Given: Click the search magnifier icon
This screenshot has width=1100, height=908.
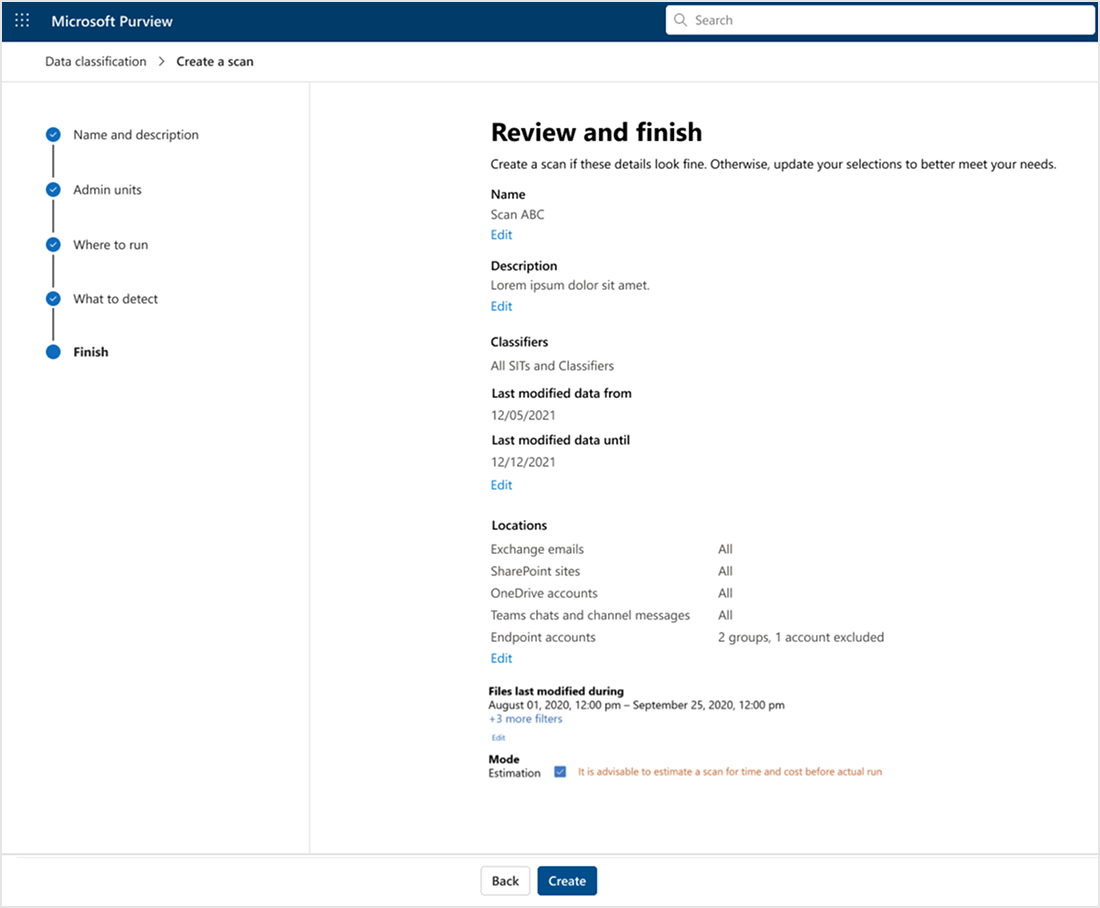Looking at the screenshot, I should point(680,20).
